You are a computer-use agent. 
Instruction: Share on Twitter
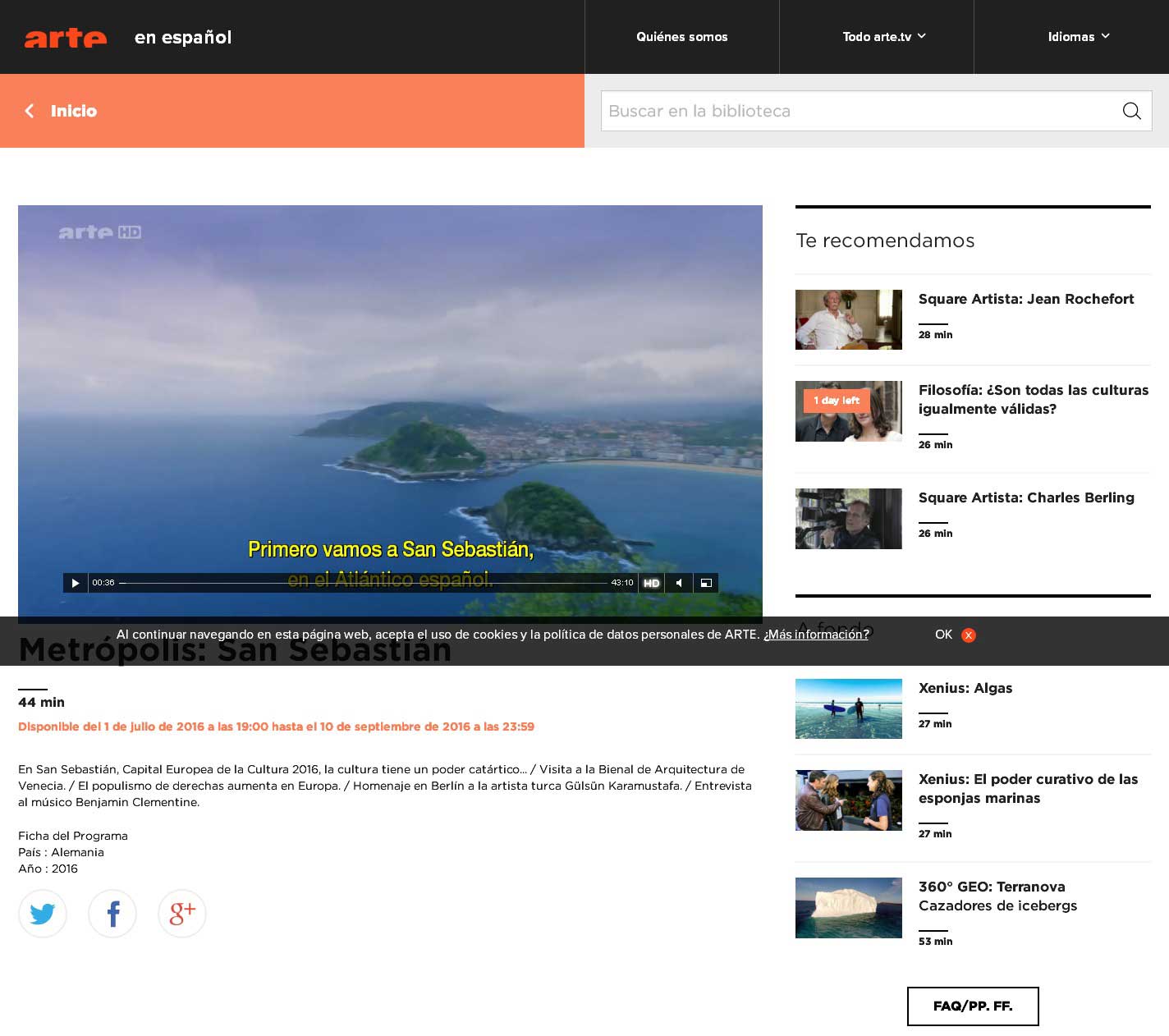(43, 914)
